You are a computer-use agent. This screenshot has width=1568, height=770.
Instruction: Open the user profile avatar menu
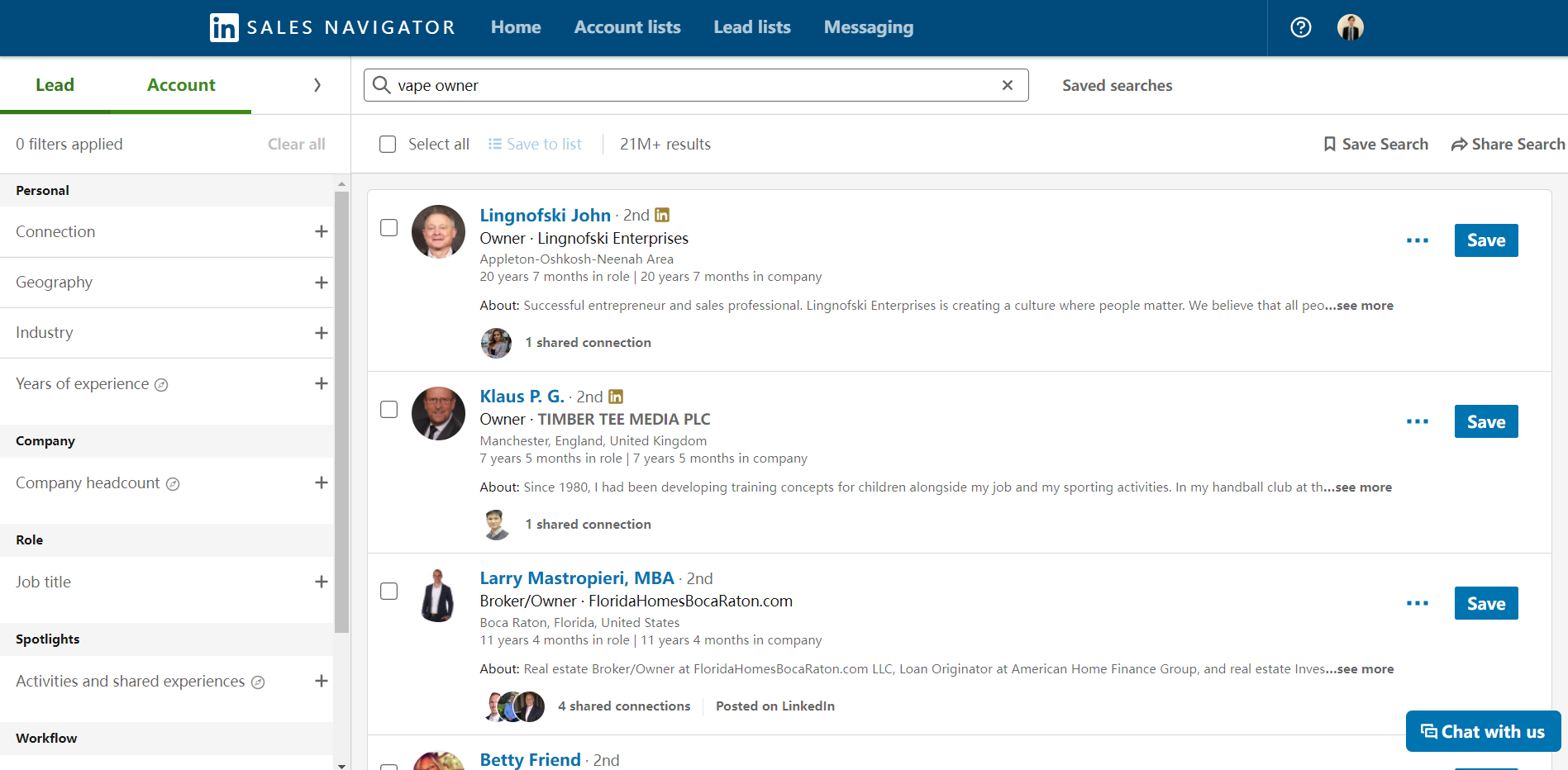coord(1350,27)
